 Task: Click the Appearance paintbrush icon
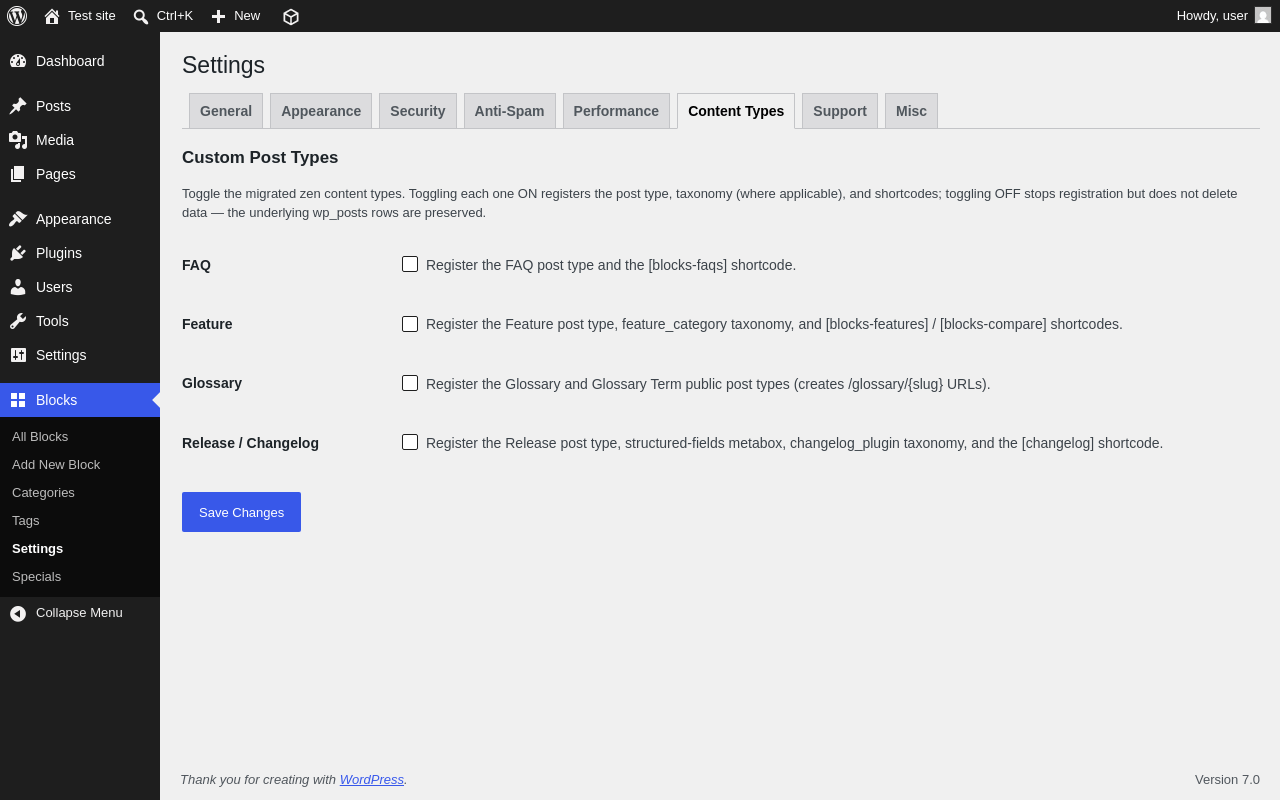[18, 219]
